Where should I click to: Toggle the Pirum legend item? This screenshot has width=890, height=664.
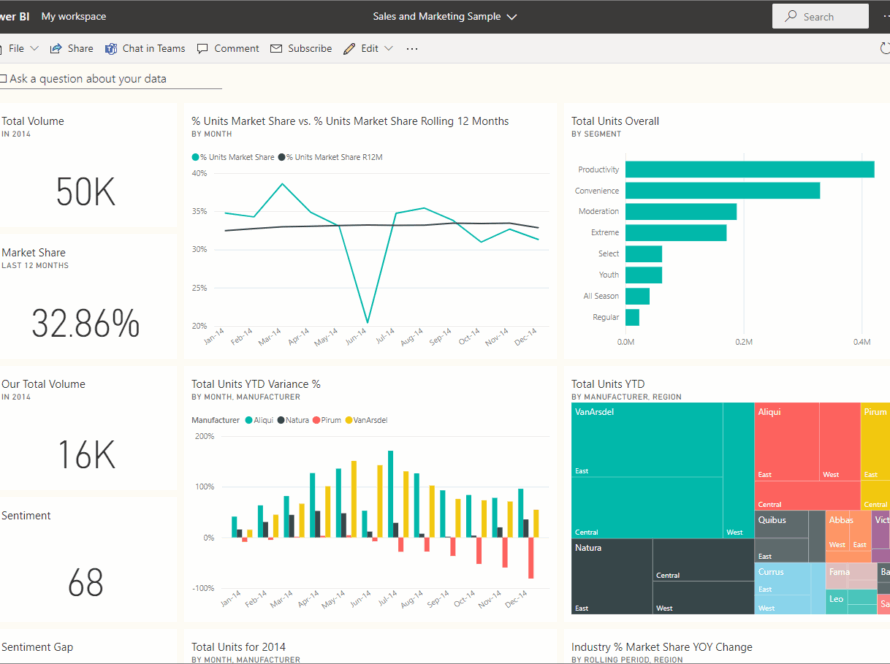(326, 420)
